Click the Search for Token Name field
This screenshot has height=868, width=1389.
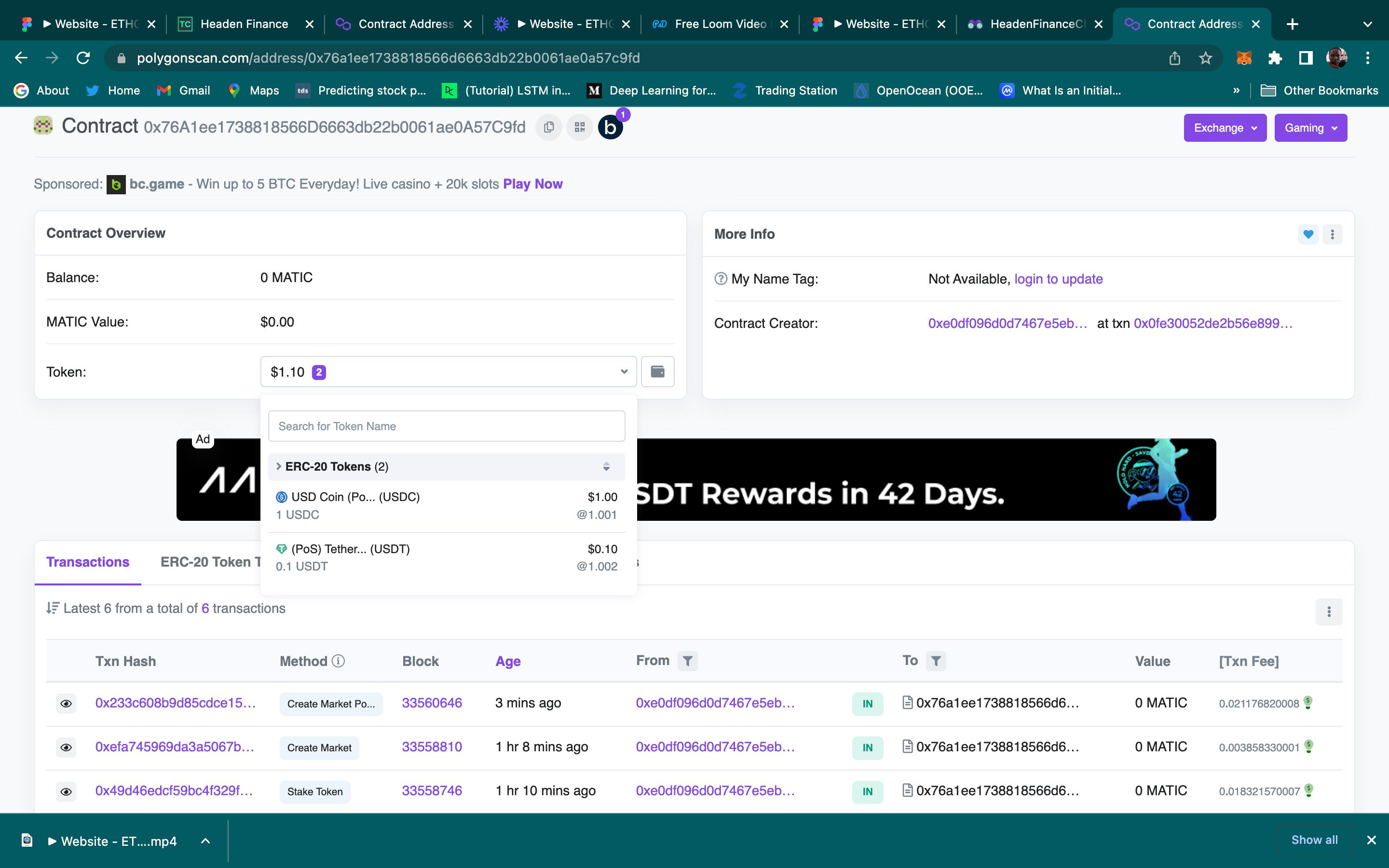pyautogui.click(x=447, y=426)
